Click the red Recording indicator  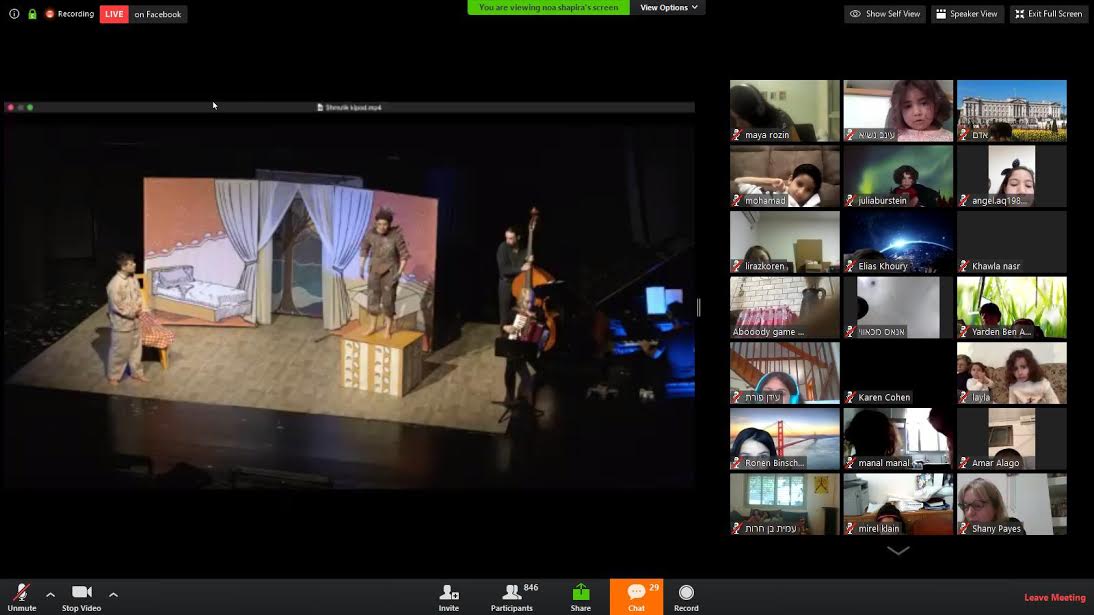(x=69, y=14)
